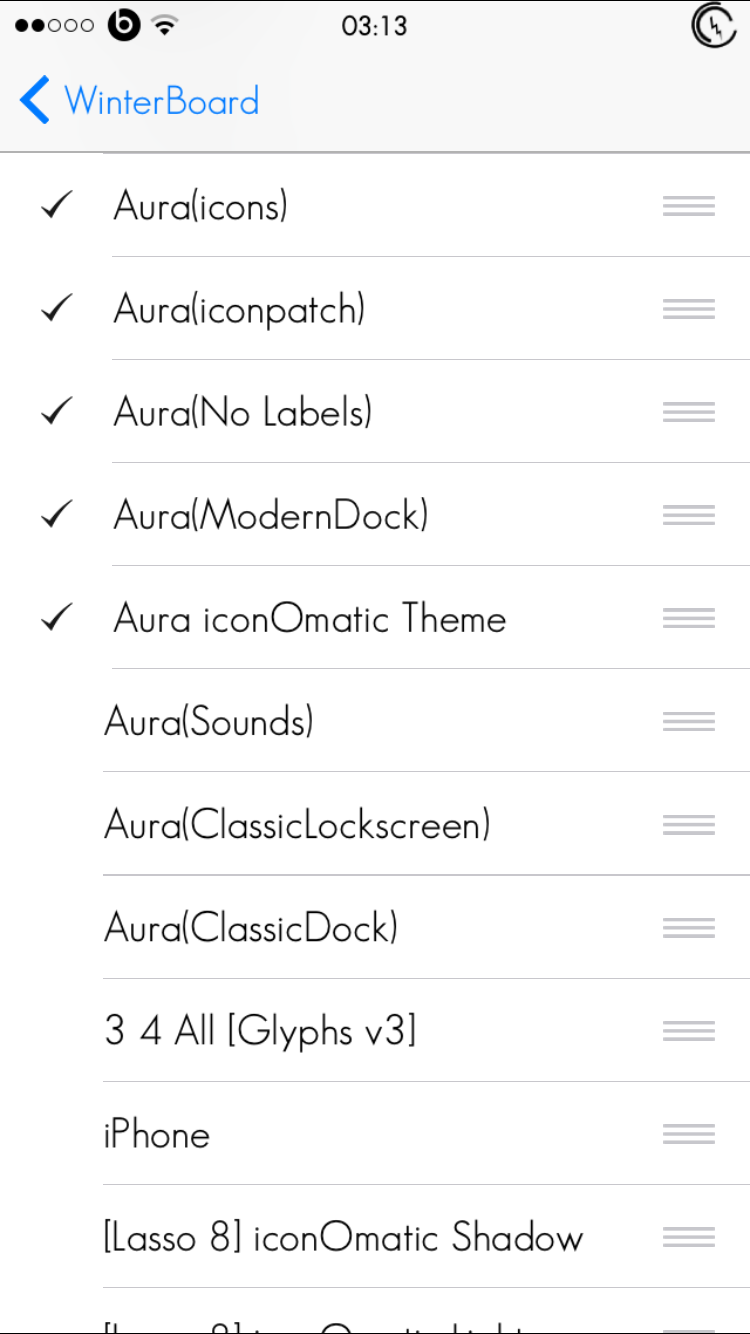Uncheck the Aura(iconpatch) theme checkmark
Screen dimensions: 750x1334
[x=57, y=309]
